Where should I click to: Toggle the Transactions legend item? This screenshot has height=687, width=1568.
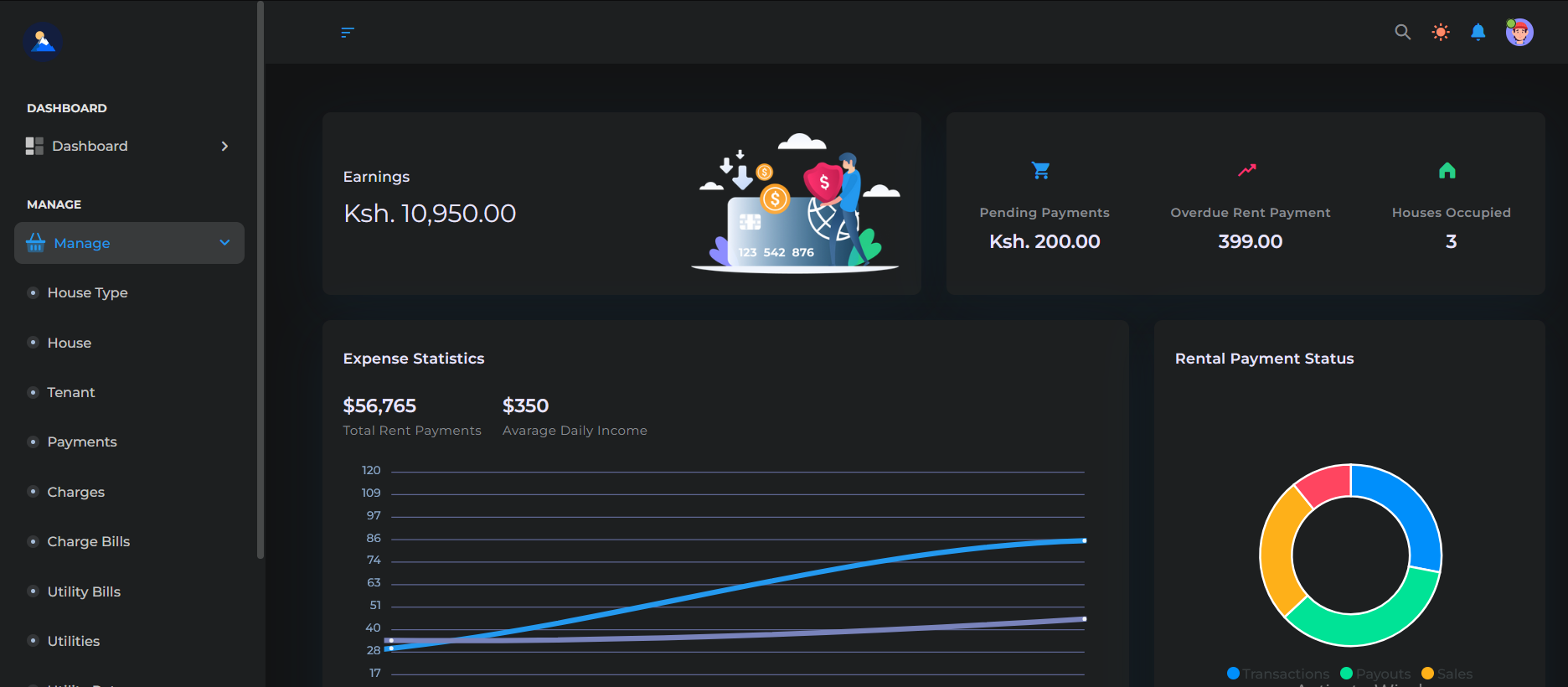coord(1278,674)
